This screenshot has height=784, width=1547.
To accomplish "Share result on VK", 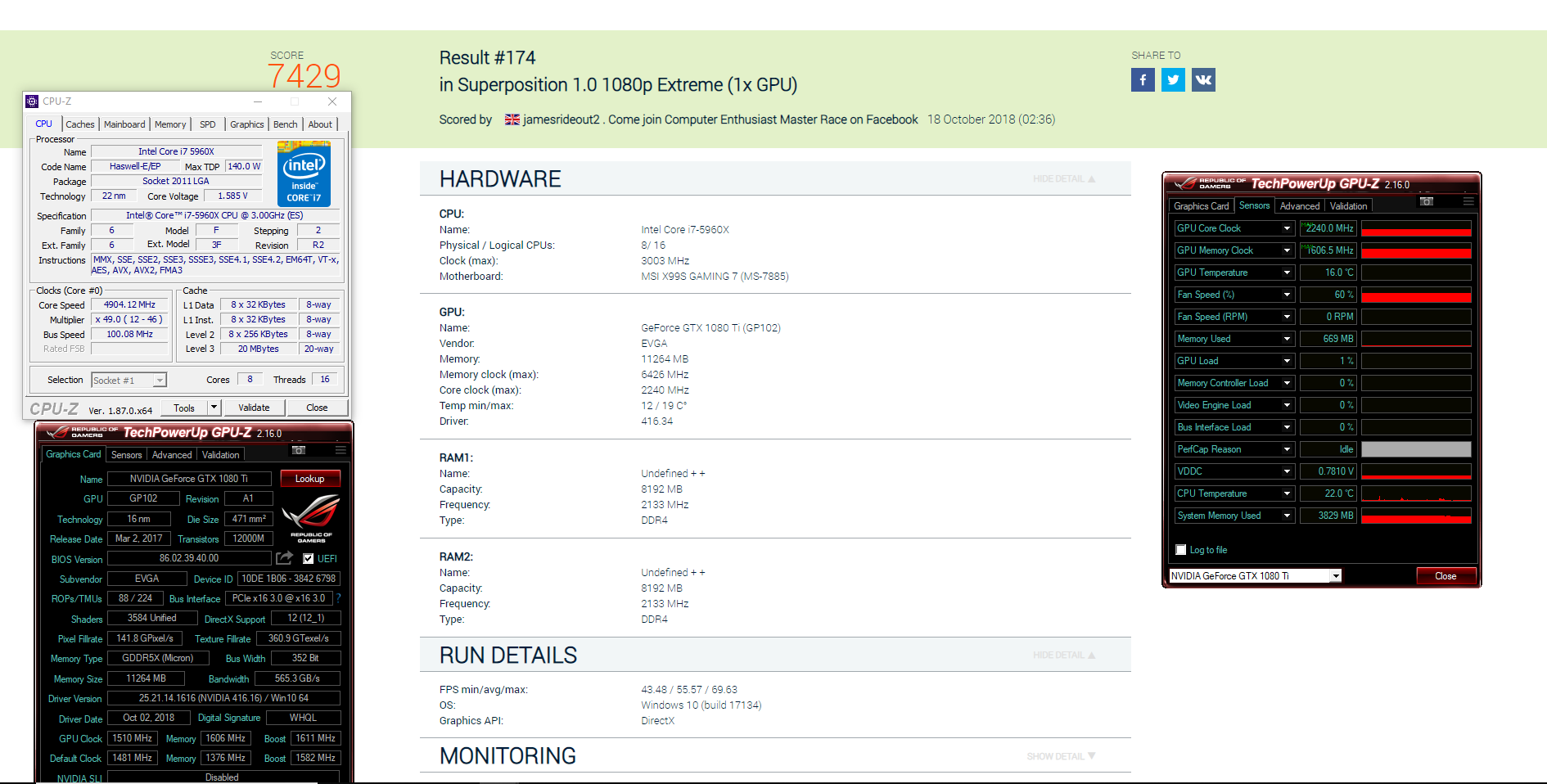I will pyautogui.click(x=1203, y=79).
